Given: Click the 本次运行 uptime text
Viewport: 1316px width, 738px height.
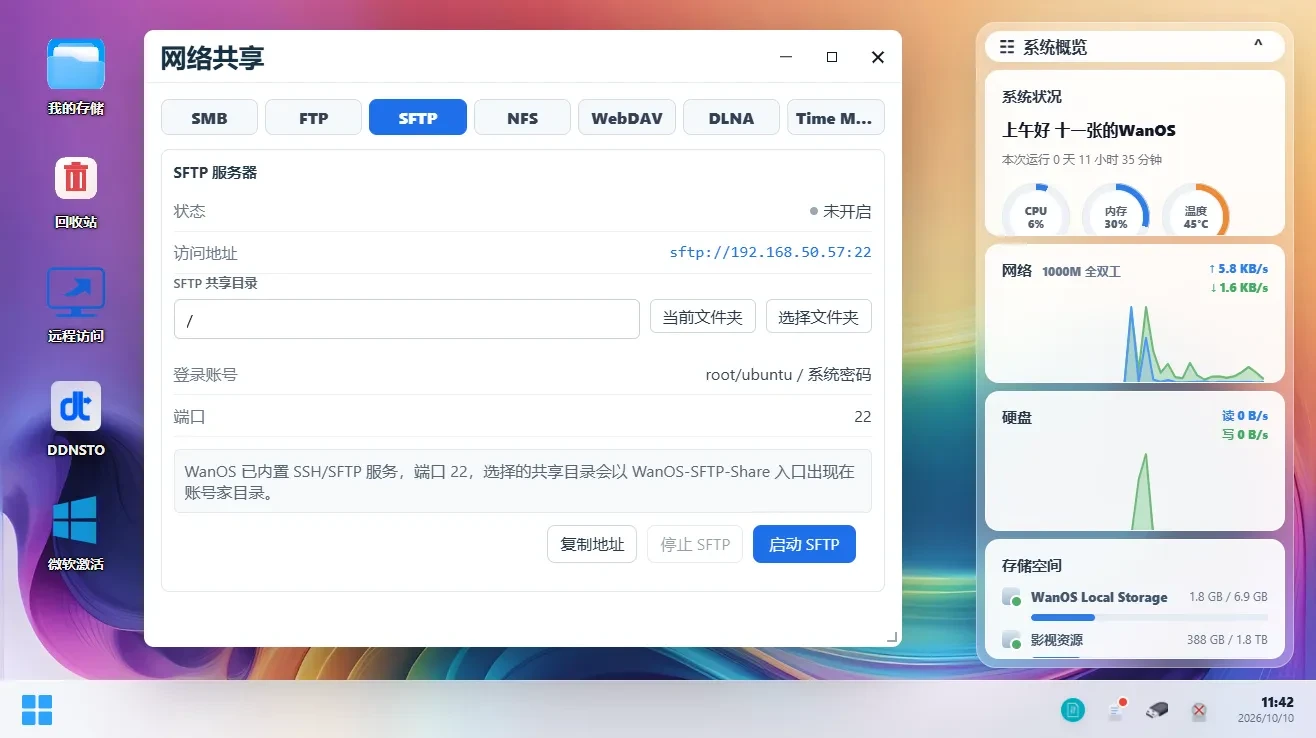Looking at the screenshot, I should (x=1082, y=160).
